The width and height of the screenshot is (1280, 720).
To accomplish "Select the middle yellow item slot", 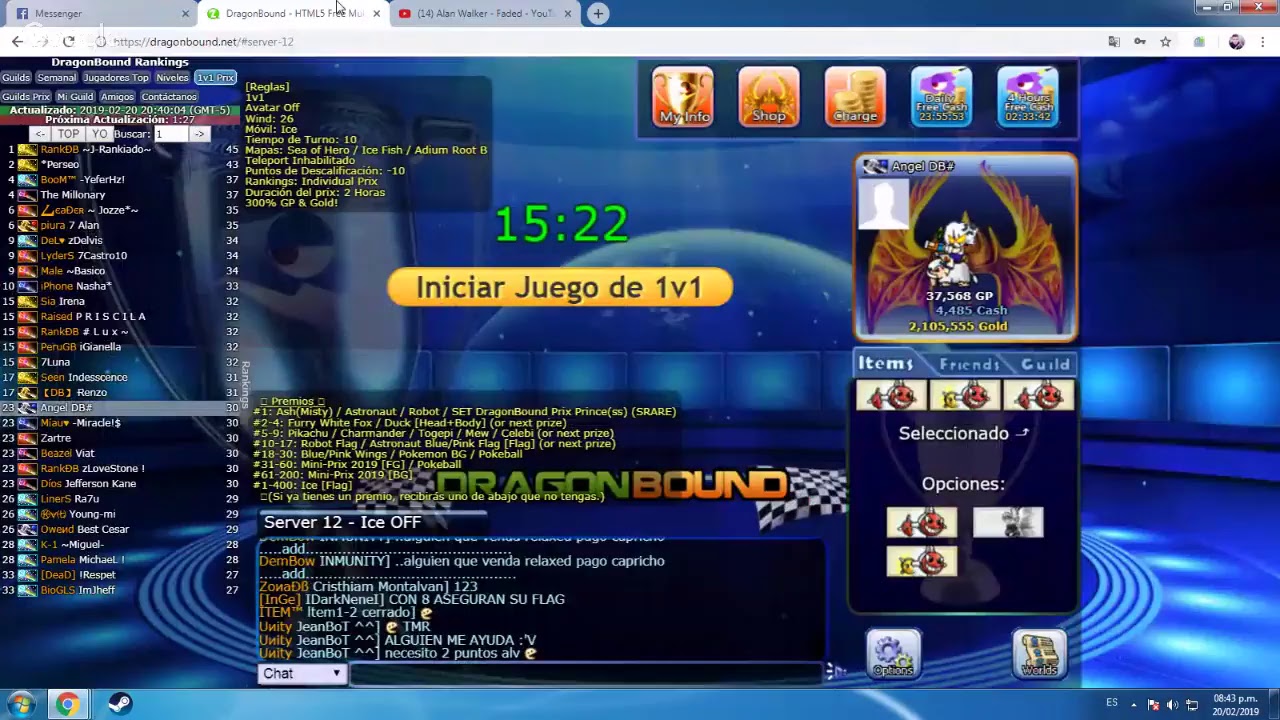I will click(965, 396).
